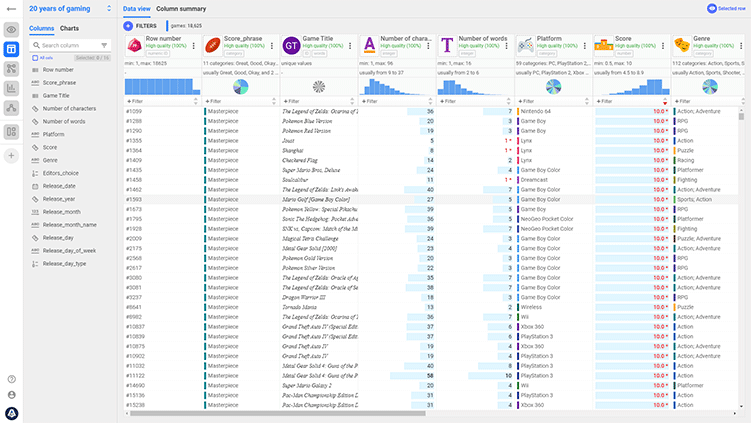Screen dimensions: 751x423
Task: Click the Search column input field
Action: pyautogui.click(x=70, y=45)
